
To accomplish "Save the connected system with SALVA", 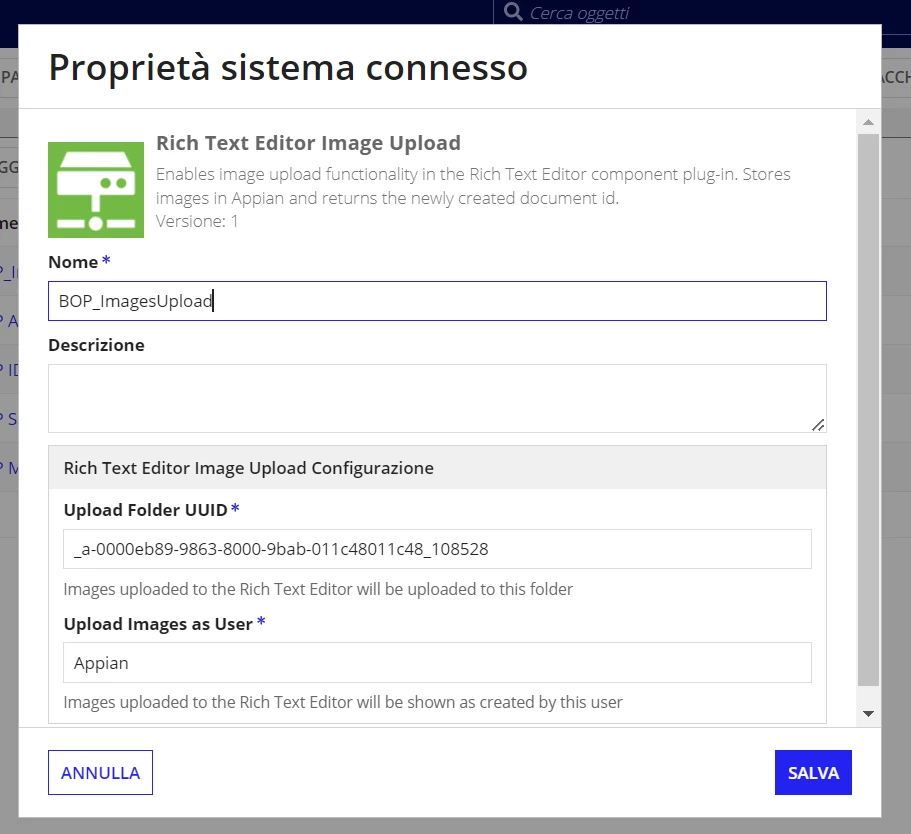I will click(813, 772).
